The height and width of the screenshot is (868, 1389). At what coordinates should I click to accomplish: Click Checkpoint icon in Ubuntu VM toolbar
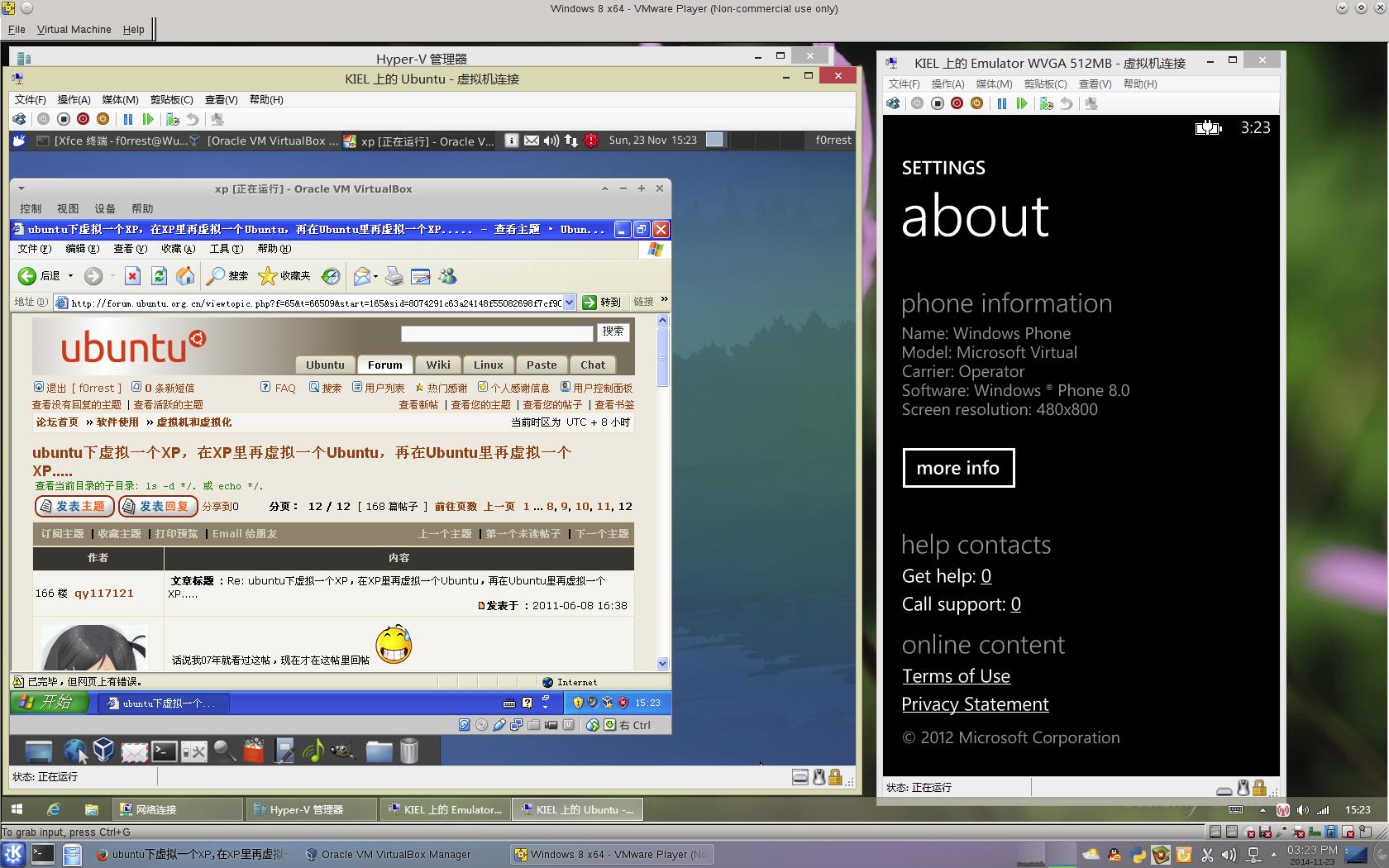pos(173,119)
